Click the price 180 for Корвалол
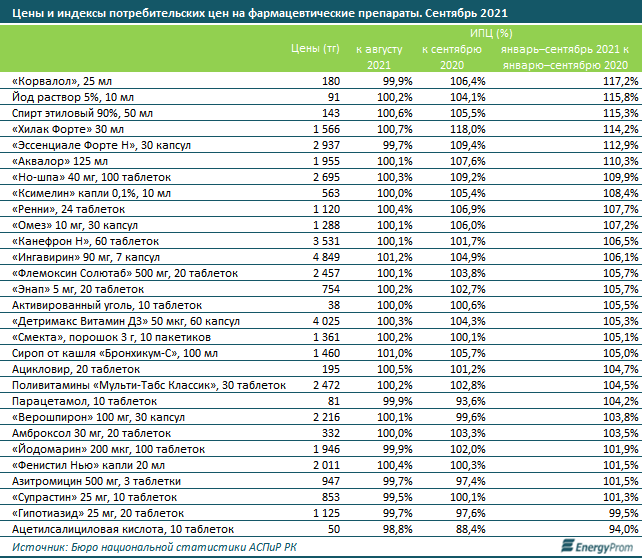The image size is (642, 558). point(331,81)
